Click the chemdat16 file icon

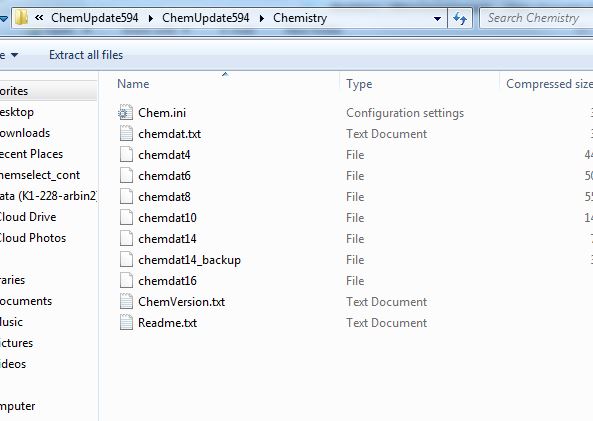tap(126, 280)
